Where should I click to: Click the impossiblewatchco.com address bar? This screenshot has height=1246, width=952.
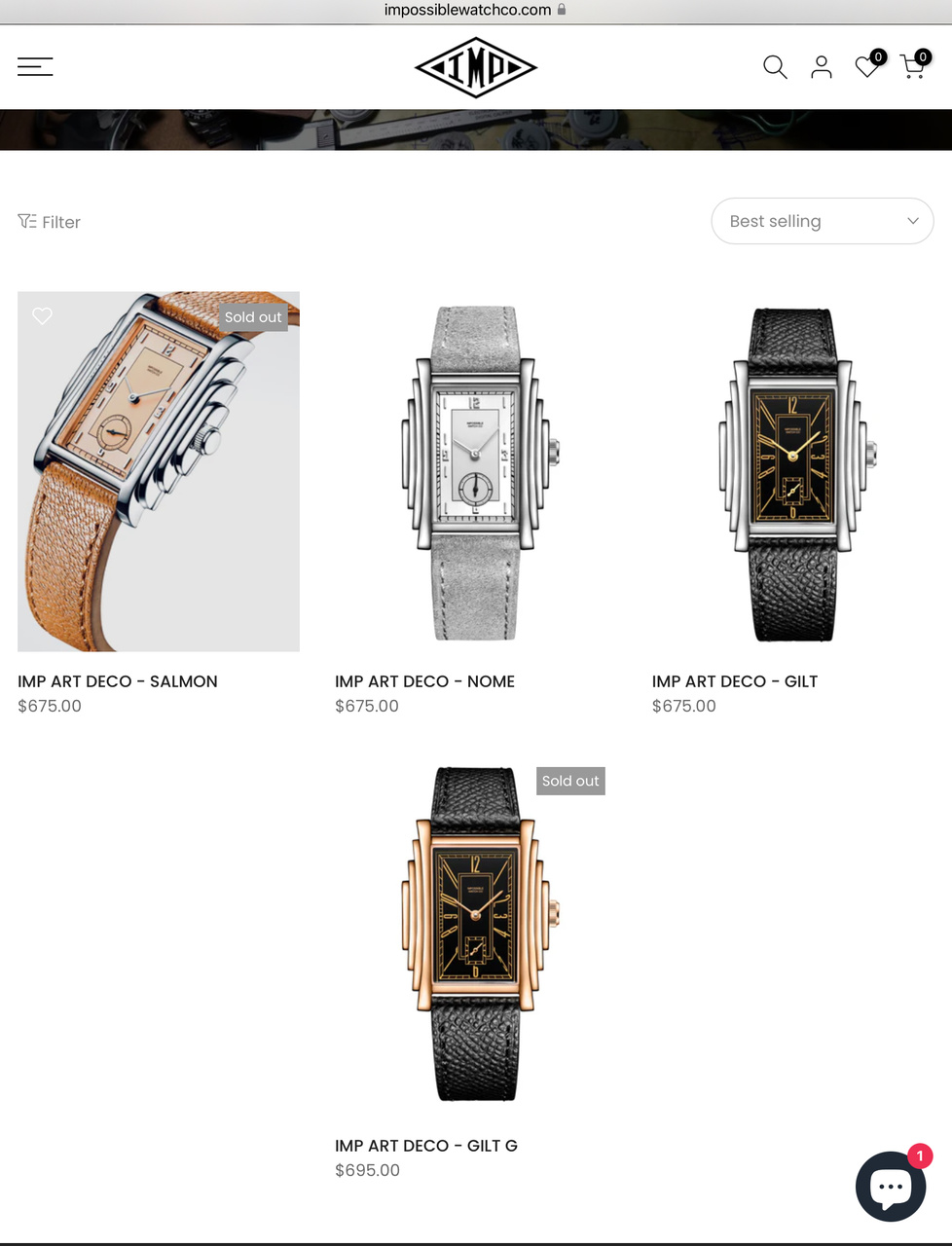tap(476, 10)
